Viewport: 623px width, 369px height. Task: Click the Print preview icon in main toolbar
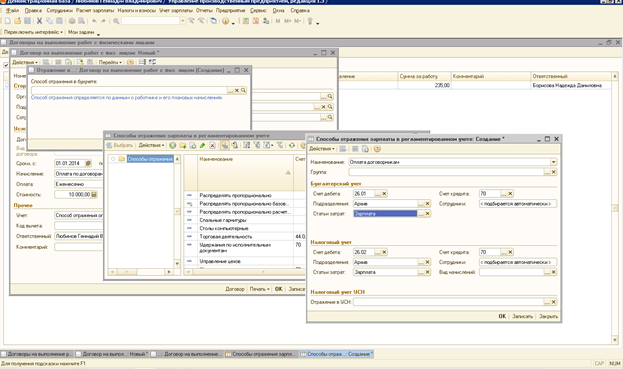click(81, 21)
